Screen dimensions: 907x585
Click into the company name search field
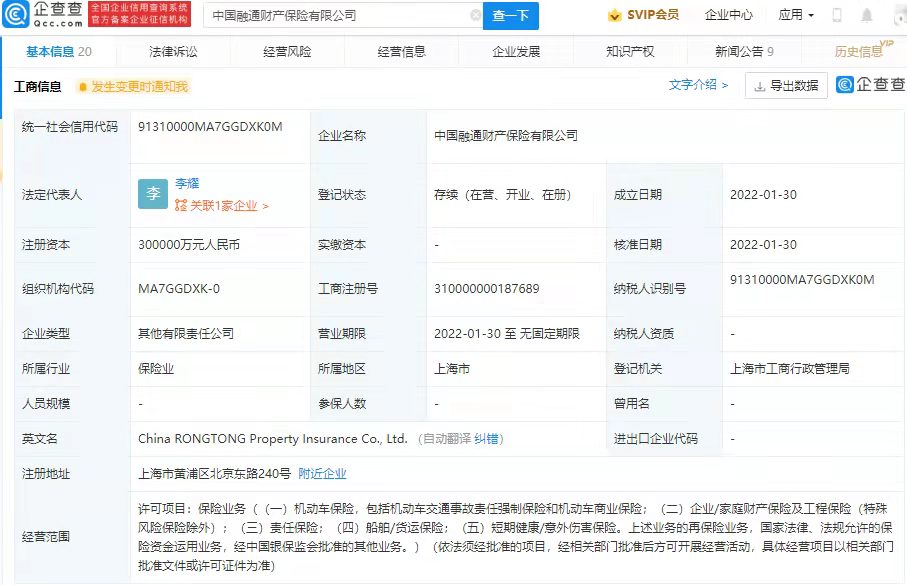tap(335, 16)
